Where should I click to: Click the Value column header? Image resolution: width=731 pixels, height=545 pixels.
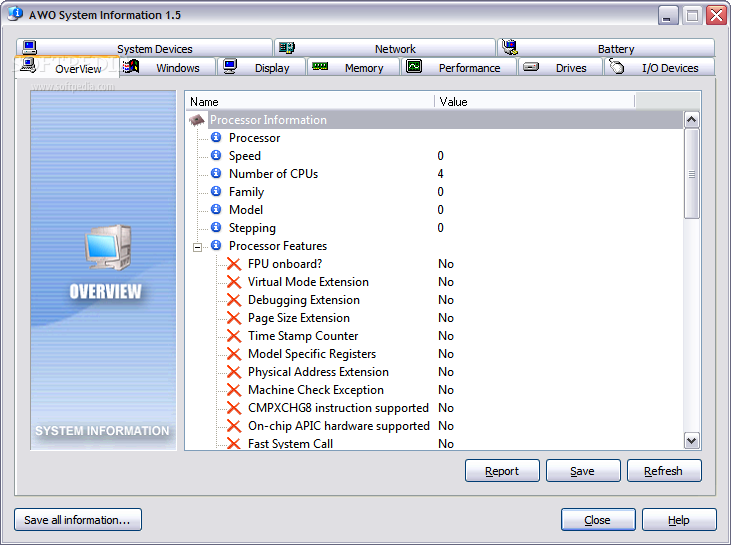(535, 101)
